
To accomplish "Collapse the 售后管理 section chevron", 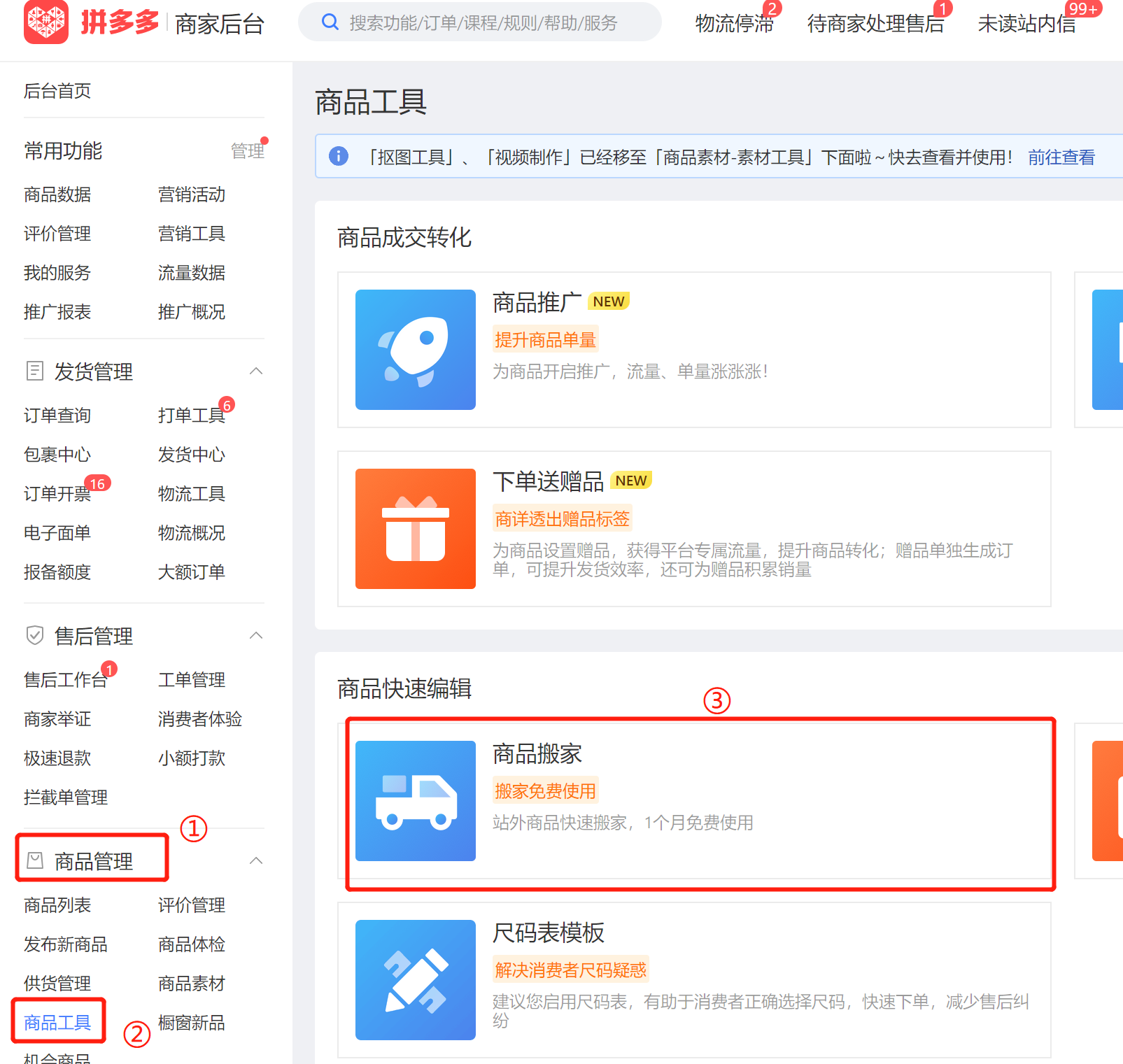I will tap(256, 635).
